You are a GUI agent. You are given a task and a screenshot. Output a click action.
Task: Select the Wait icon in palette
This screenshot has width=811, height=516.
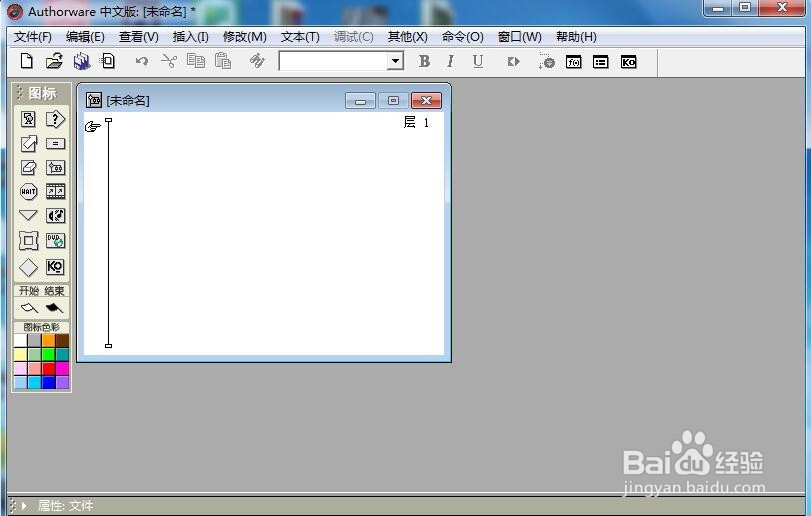pos(28,192)
